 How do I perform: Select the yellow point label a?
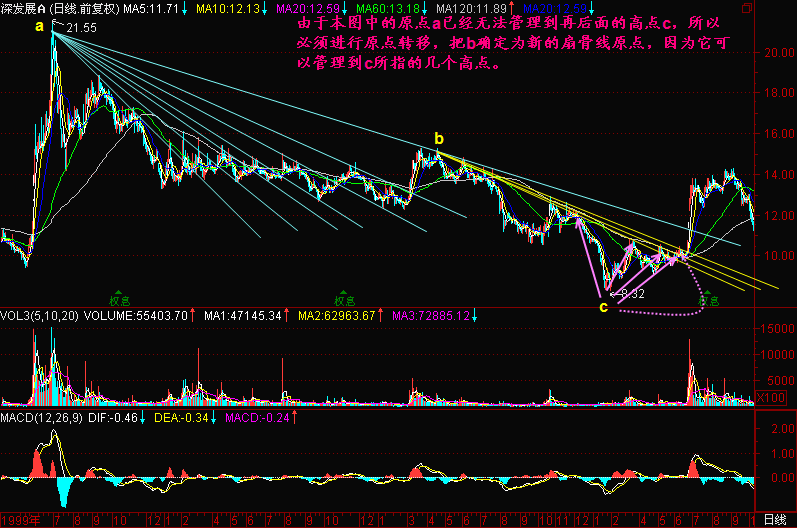40,26
